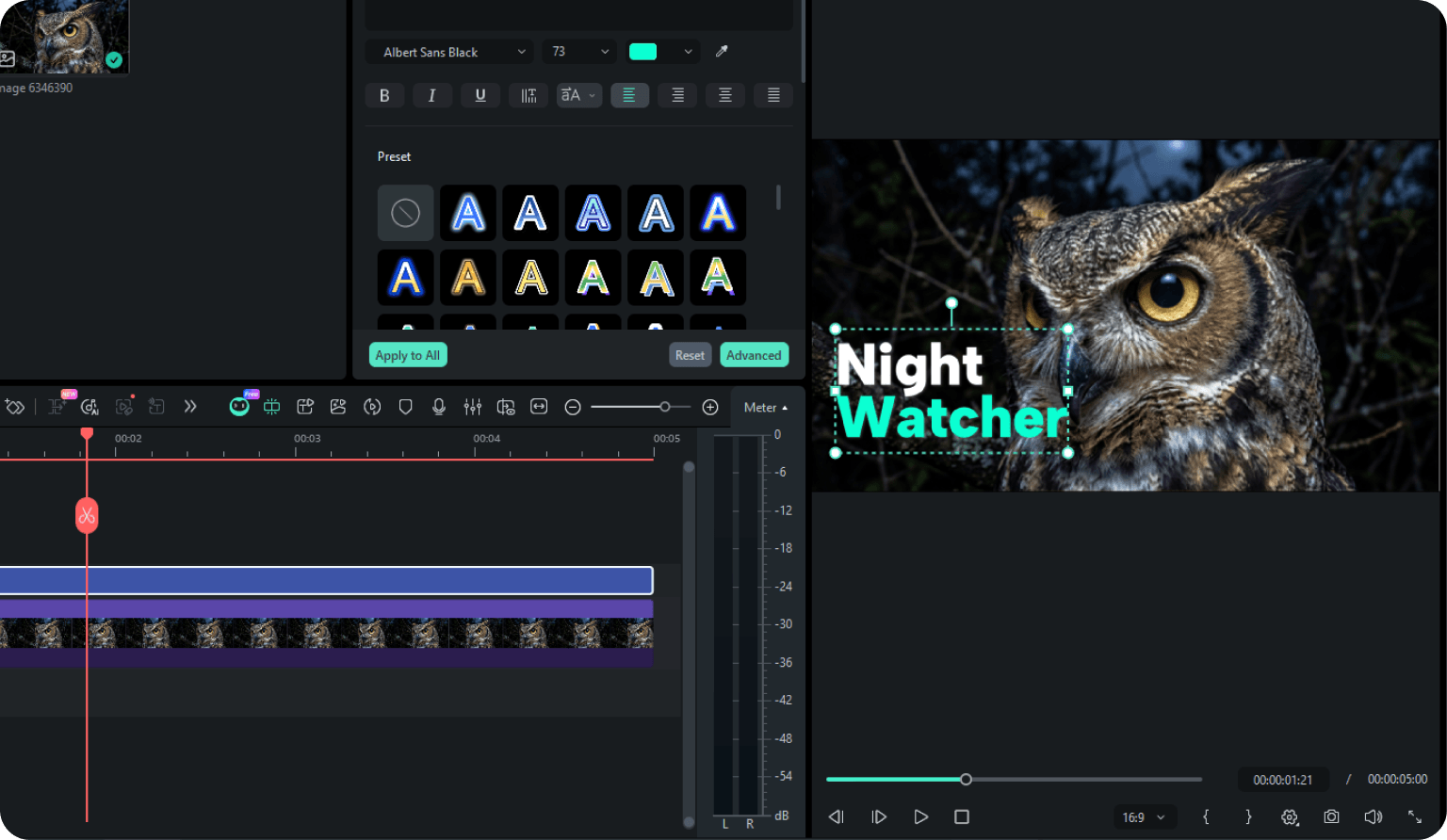Click the Preset section label
This screenshot has height=840, width=1447.
click(x=394, y=156)
